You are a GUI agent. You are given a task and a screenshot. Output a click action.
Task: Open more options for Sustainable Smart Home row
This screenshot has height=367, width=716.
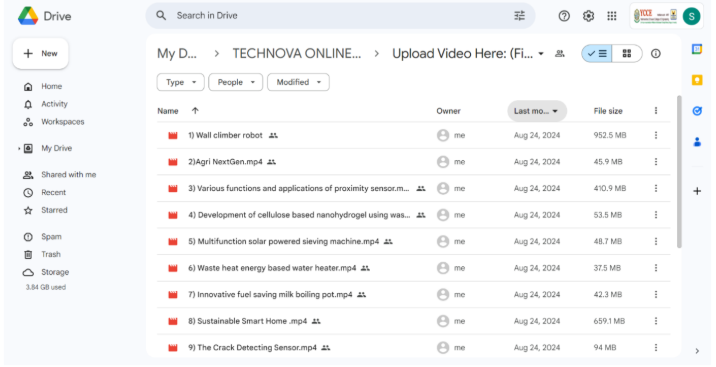pyautogui.click(x=656, y=321)
